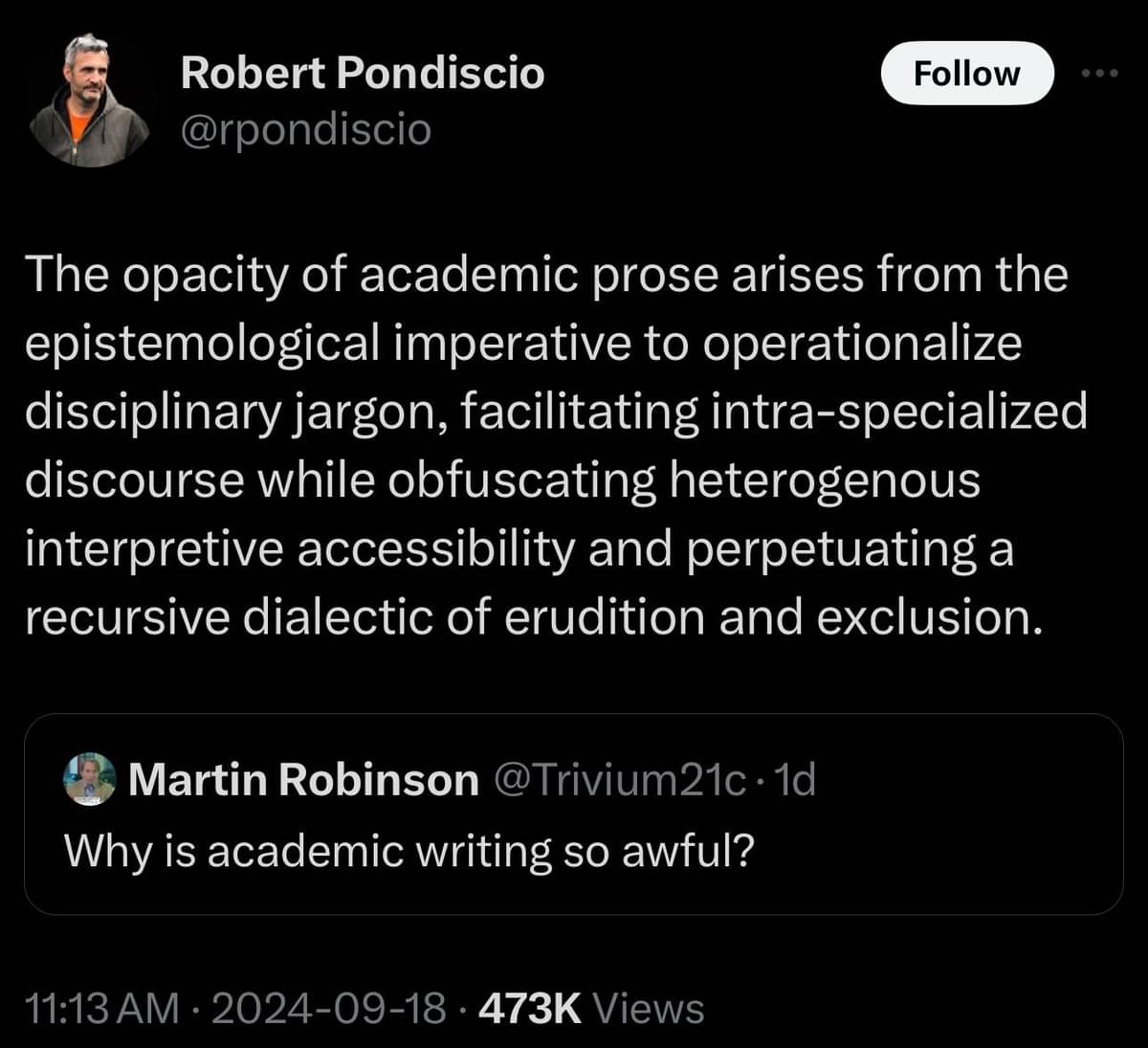This screenshot has height=1048, width=1148.
Task: Click the word 'epistemological' in the tweet
Action: coord(202,344)
